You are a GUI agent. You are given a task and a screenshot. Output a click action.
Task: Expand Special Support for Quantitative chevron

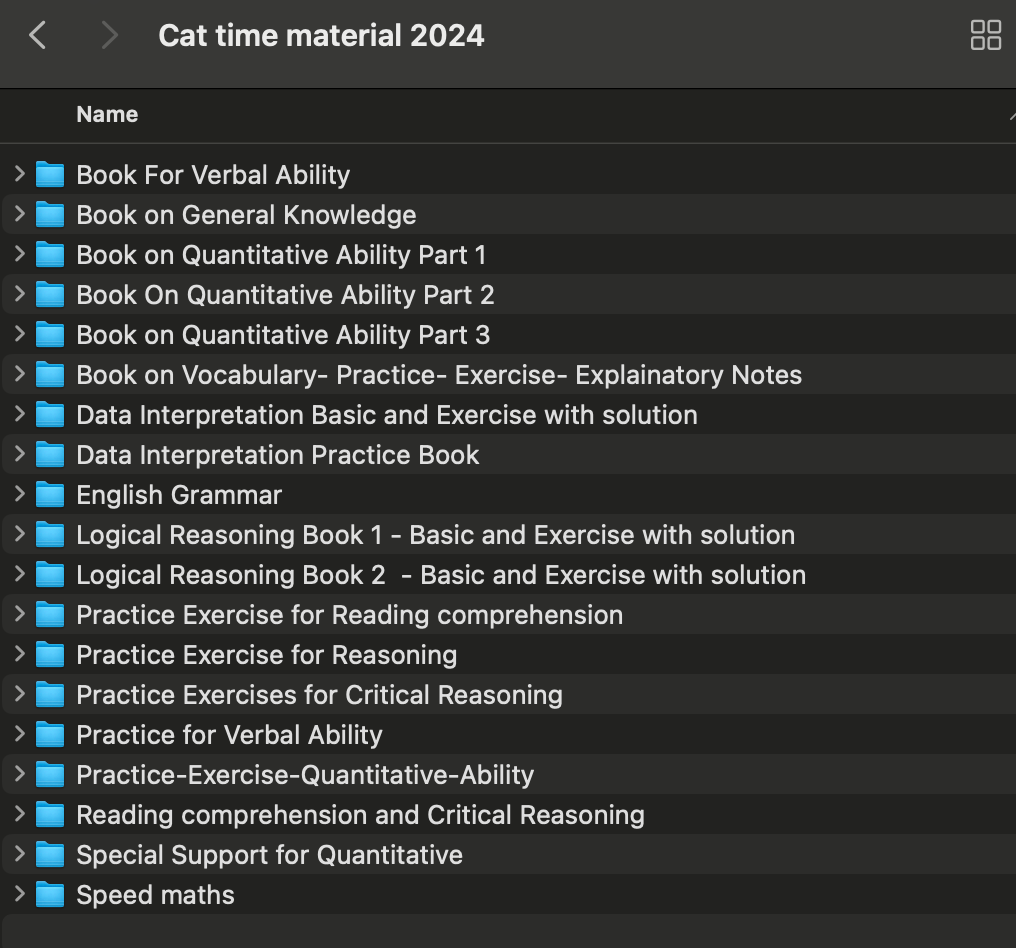tap(19, 854)
